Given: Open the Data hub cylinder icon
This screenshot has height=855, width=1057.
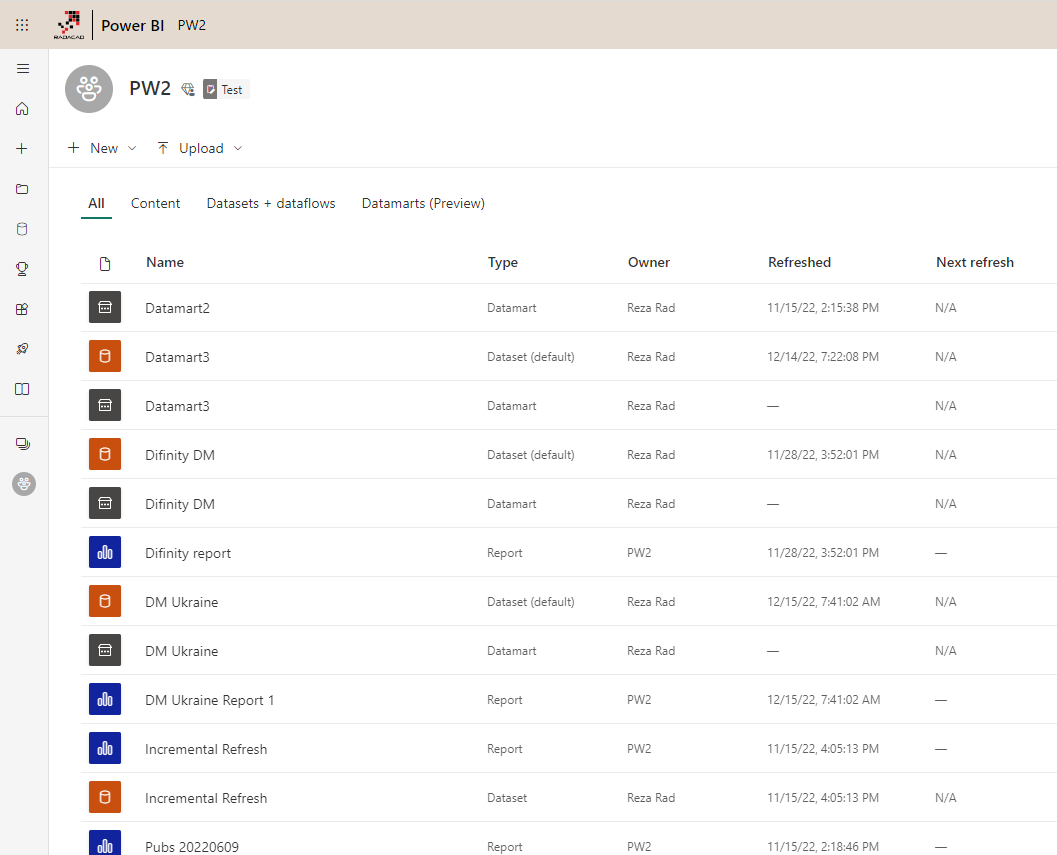Looking at the screenshot, I should pyautogui.click(x=23, y=229).
